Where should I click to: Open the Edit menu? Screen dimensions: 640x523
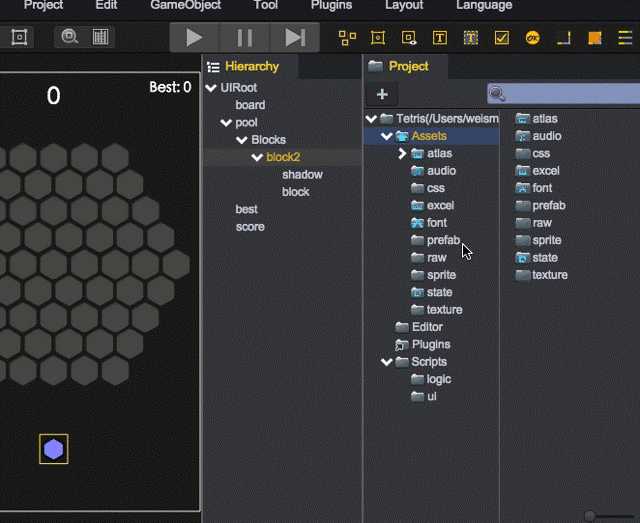pos(106,5)
